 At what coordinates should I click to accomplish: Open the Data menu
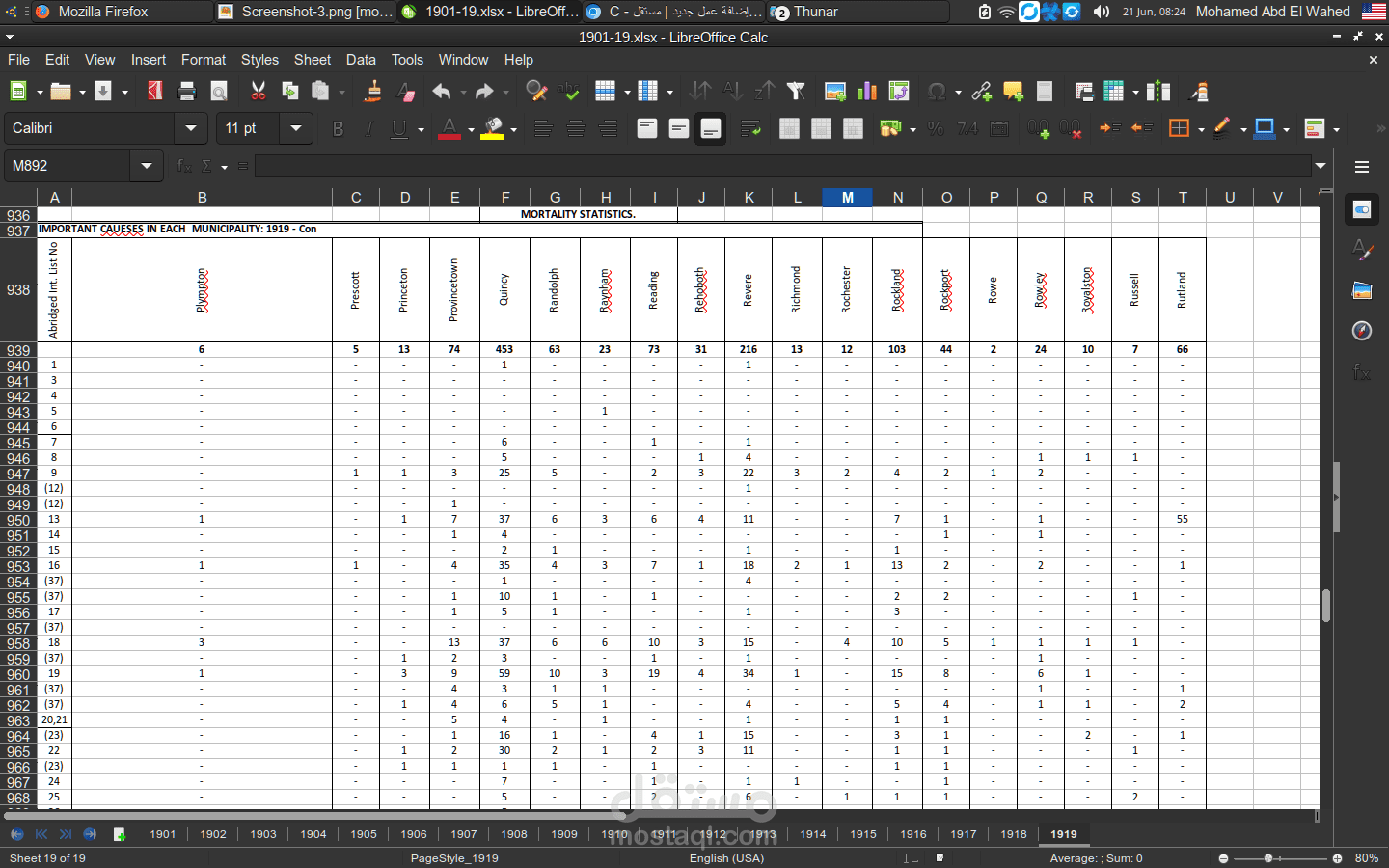[x=361, y=60]
